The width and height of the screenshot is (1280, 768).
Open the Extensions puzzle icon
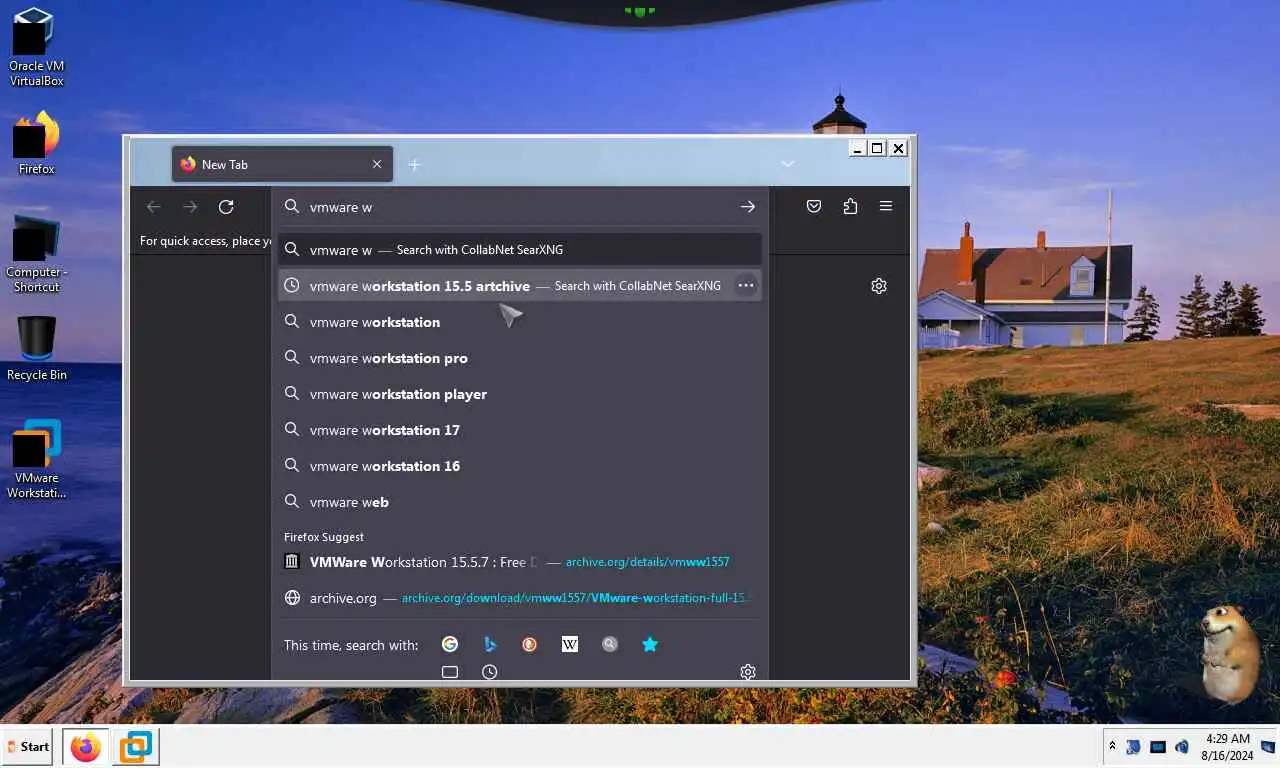[850, 206]
